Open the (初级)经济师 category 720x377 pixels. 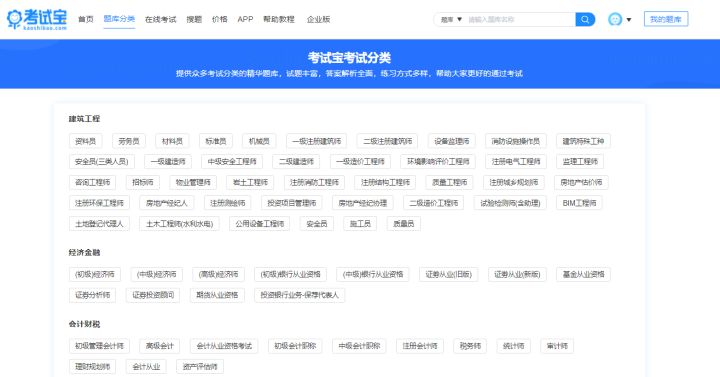coord(95,274)
